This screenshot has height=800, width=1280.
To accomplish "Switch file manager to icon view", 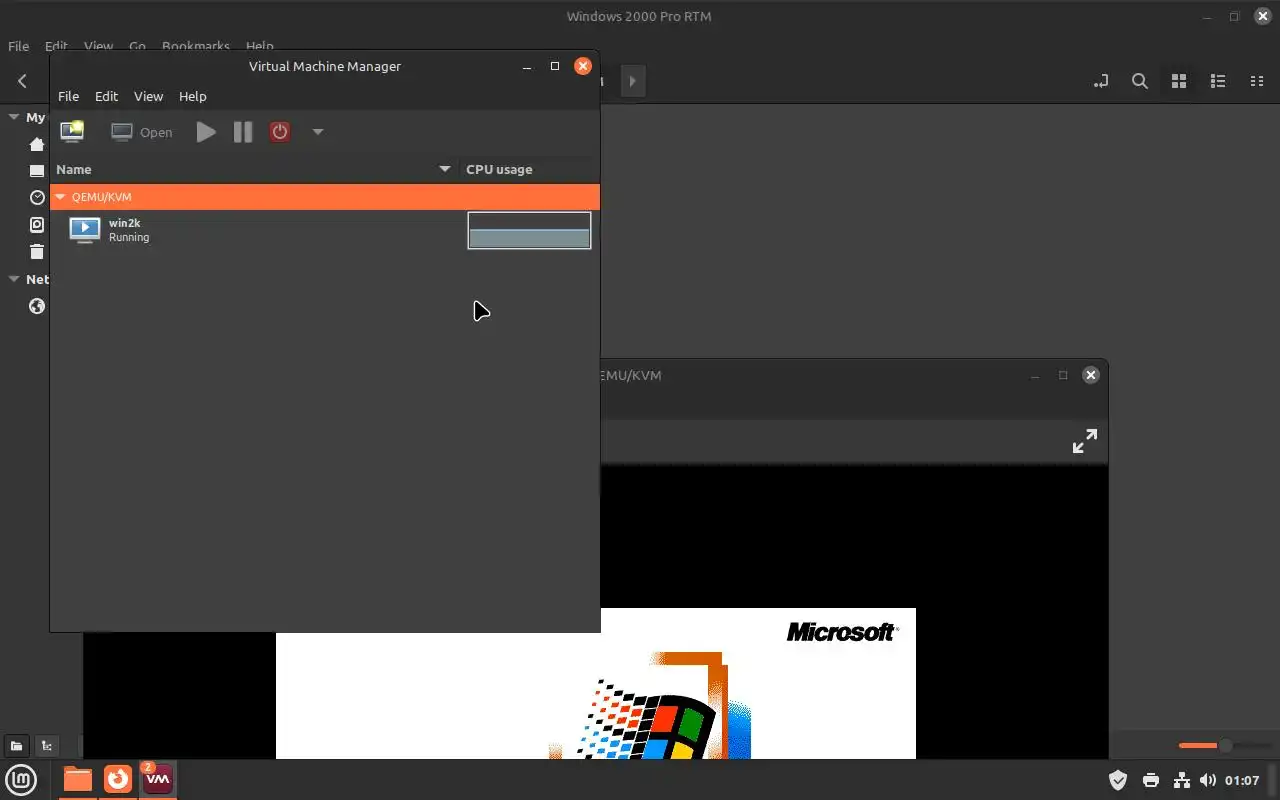I will pos(1179,81).
